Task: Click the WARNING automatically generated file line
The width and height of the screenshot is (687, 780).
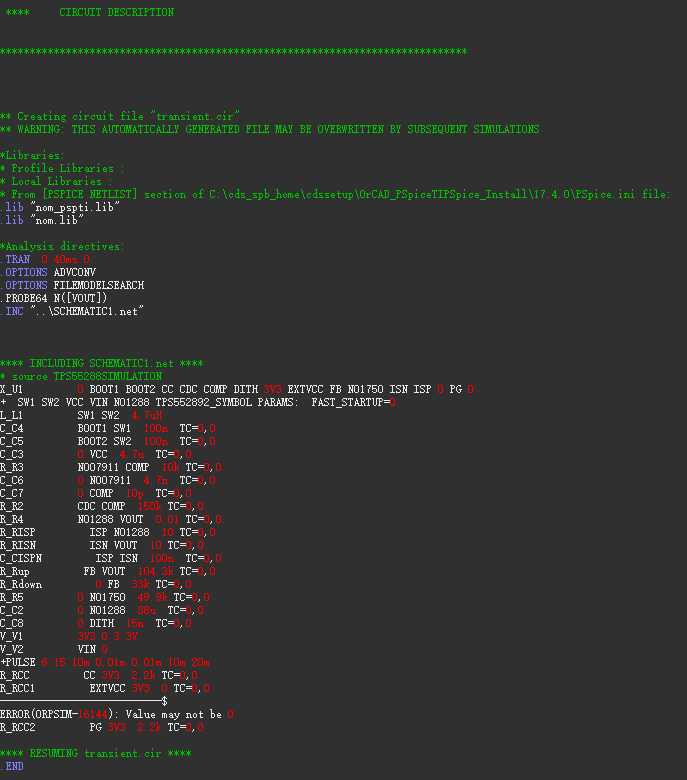Action: (270, 129)
